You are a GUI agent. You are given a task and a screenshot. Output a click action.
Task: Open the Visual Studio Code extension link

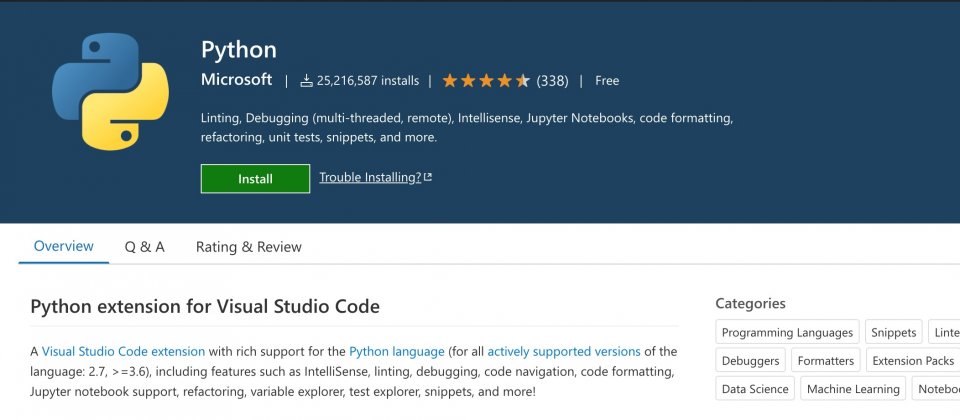click(123, 351)
